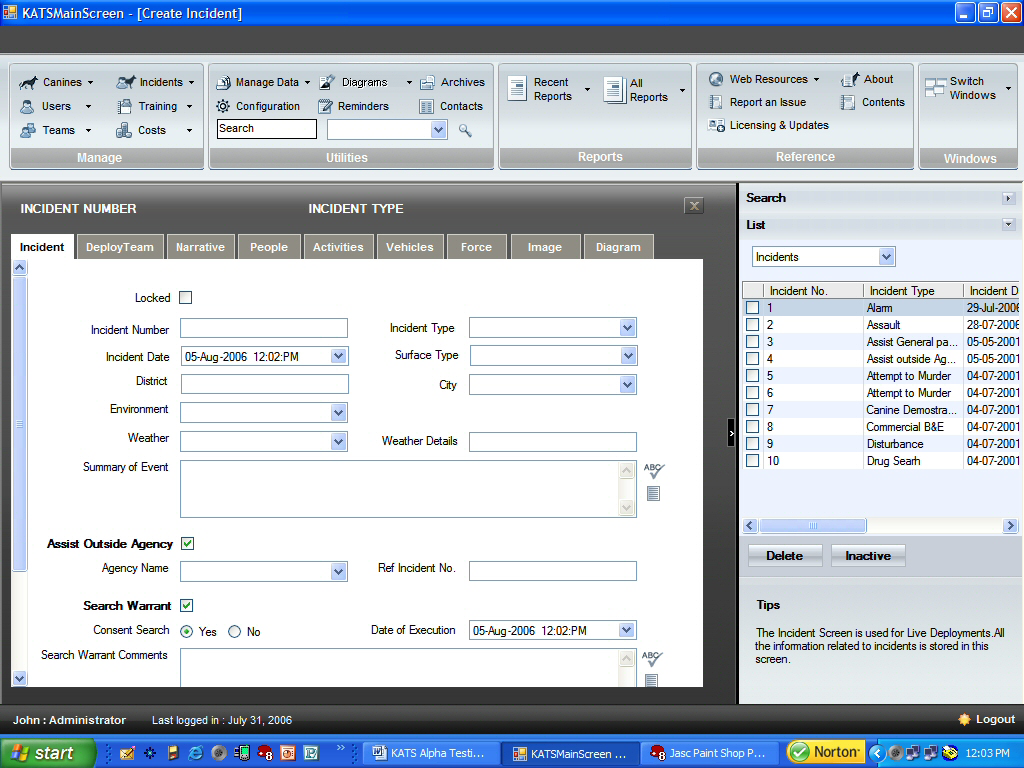Open the Incident Type dropdown

click(x=628, y=328)
